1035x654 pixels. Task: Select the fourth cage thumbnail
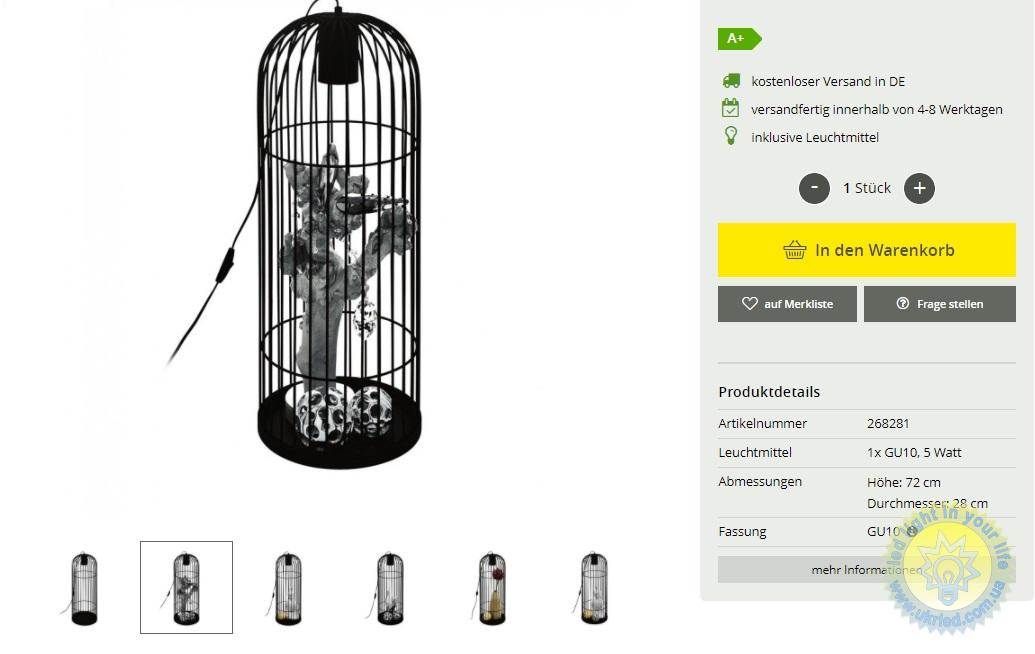click(389, 588)
